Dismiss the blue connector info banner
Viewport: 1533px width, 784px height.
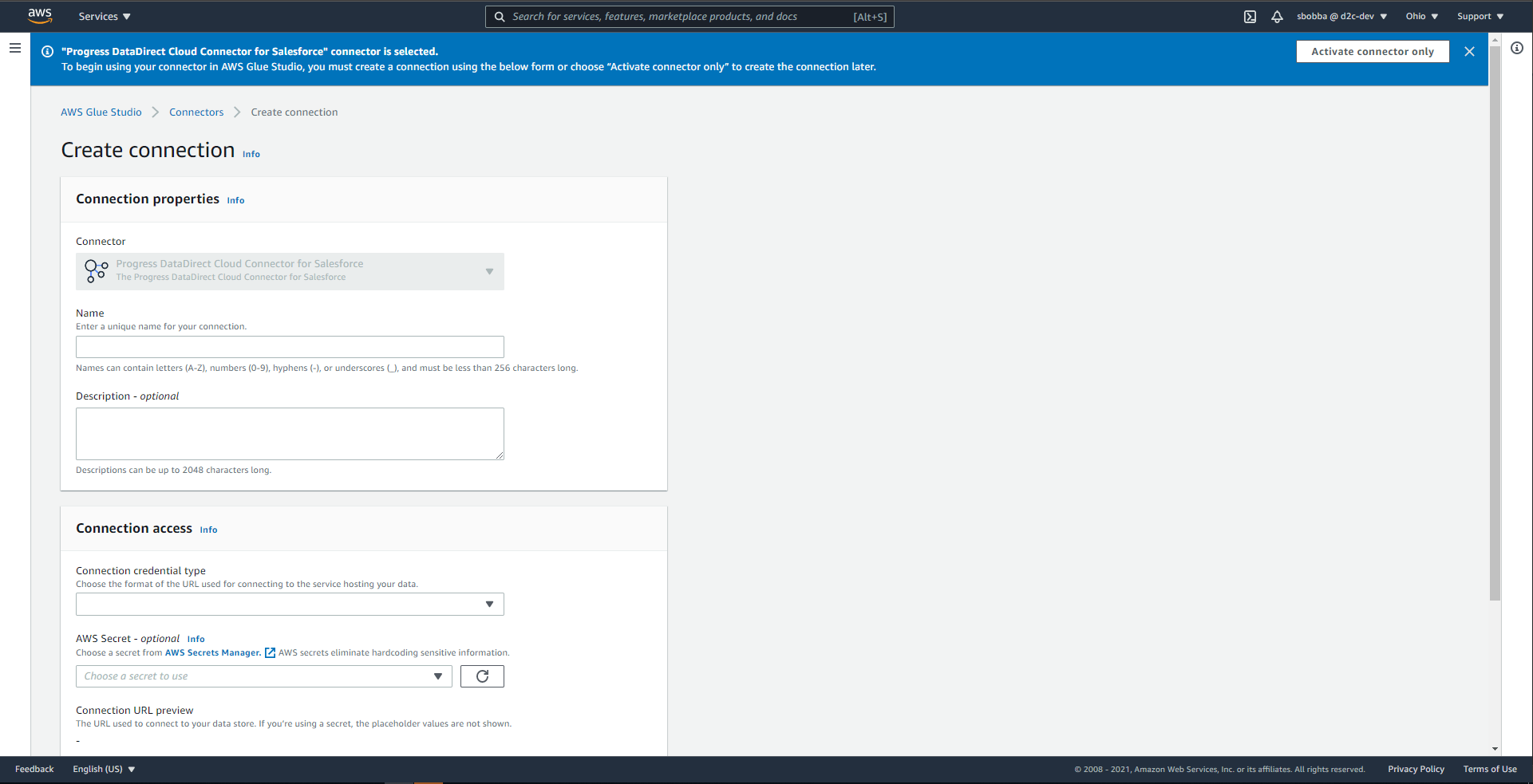(1469, 52)
